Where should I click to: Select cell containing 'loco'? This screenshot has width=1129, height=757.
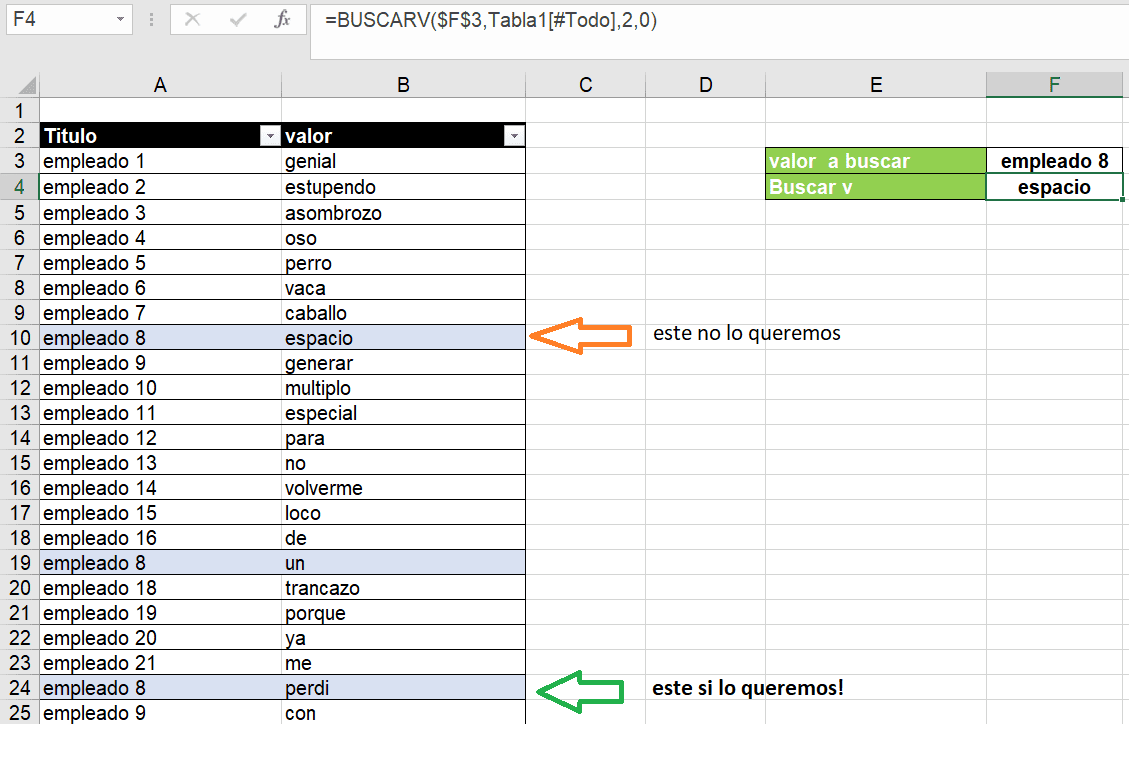point(403,513)
